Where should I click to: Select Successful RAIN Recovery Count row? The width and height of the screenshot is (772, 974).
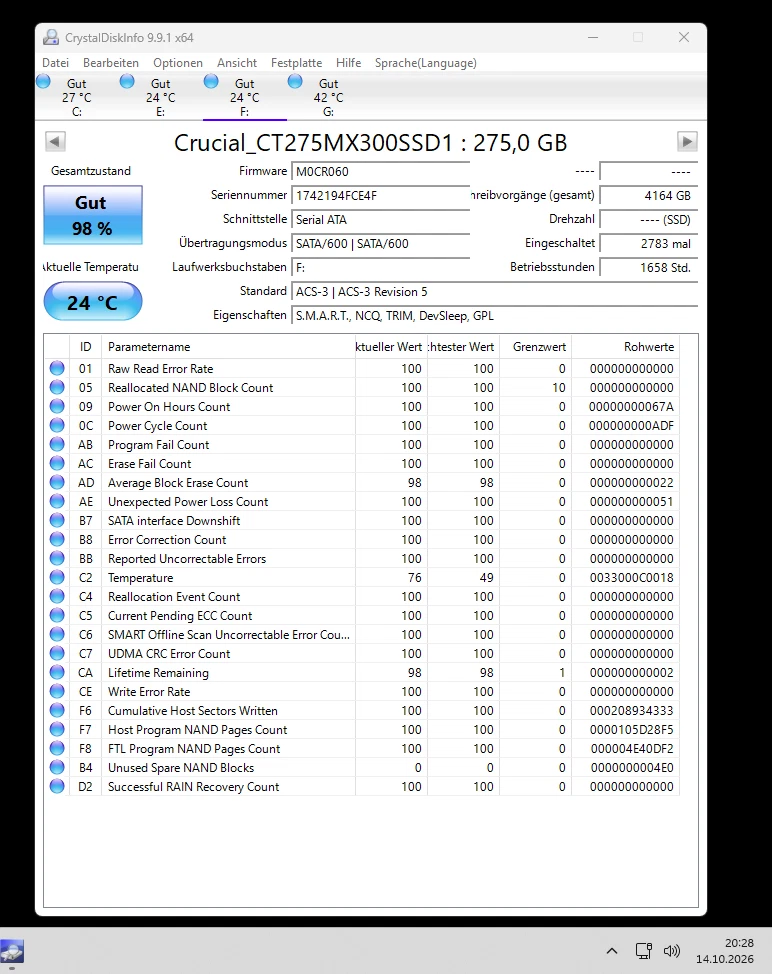361,786
